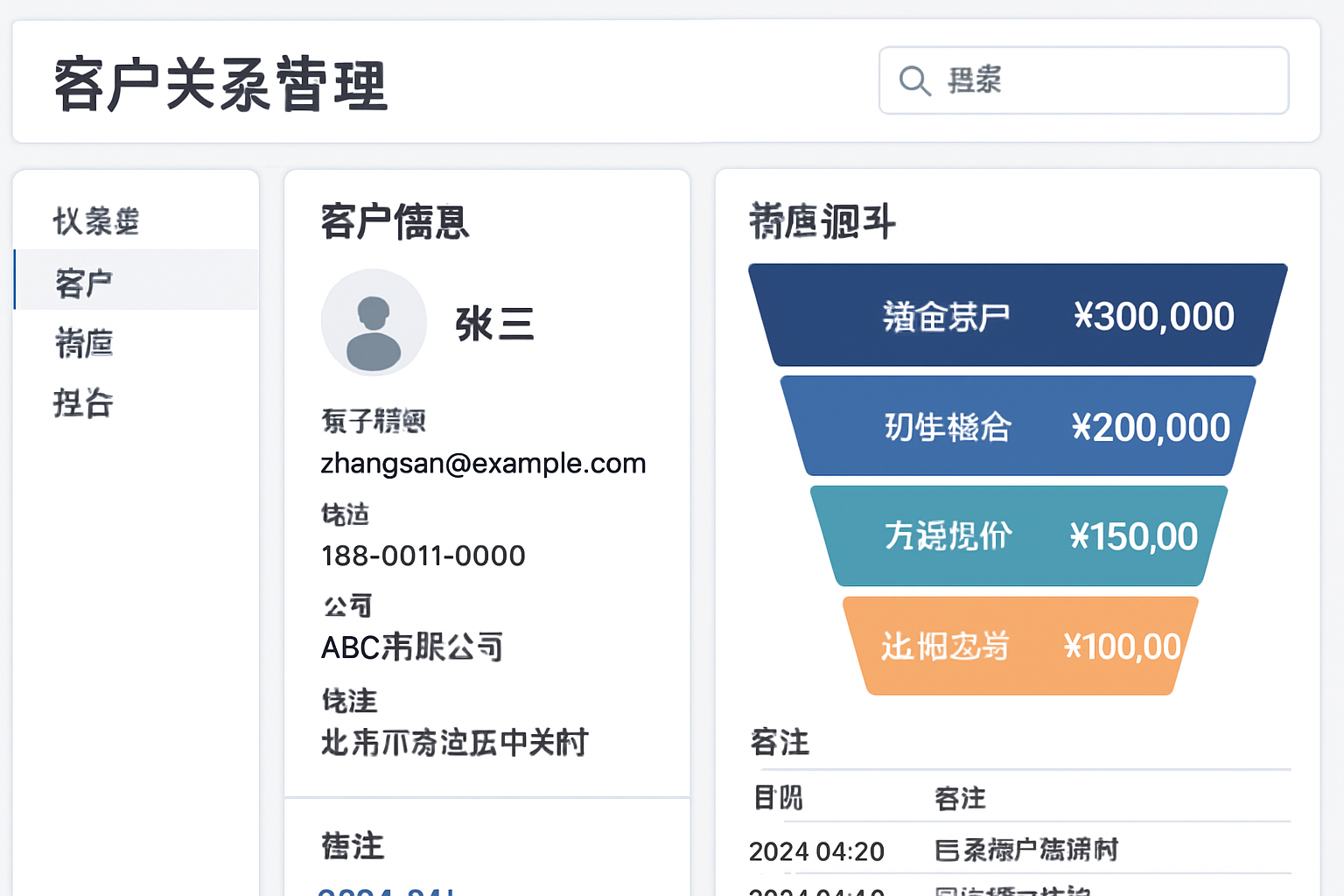The width and height of the screenshot is (1344, 896).
Task: Click the 客户信息 panel title
Action: click(x=394, y=223)
